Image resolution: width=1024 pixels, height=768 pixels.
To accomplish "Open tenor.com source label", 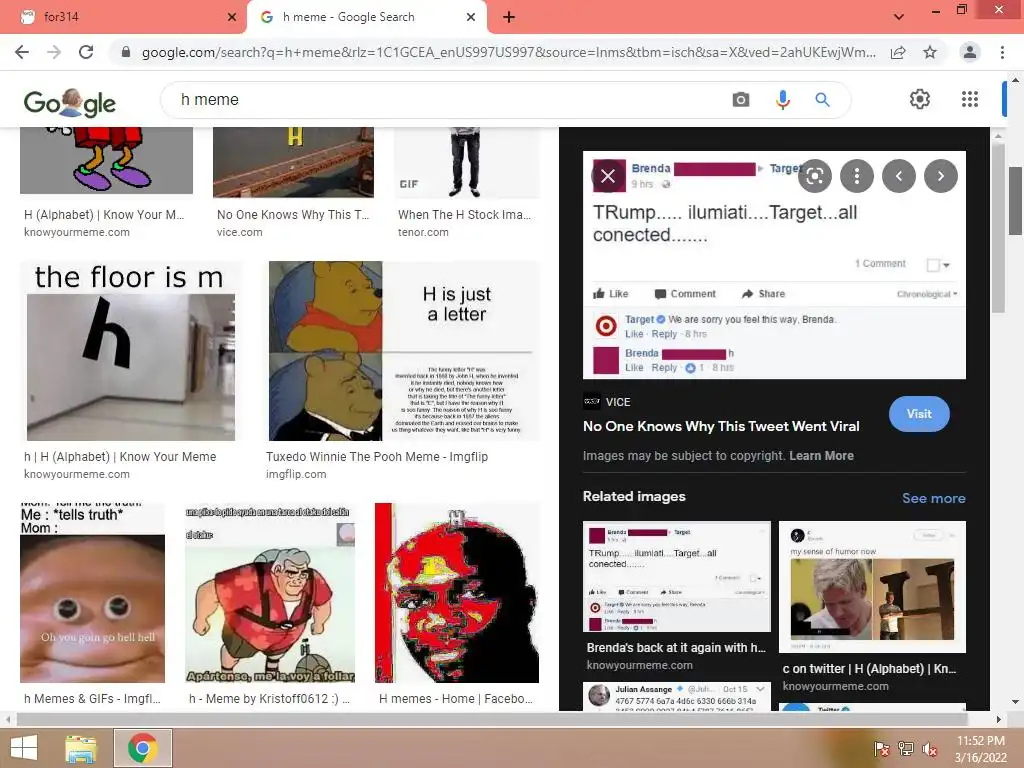I will coord(423,232).
